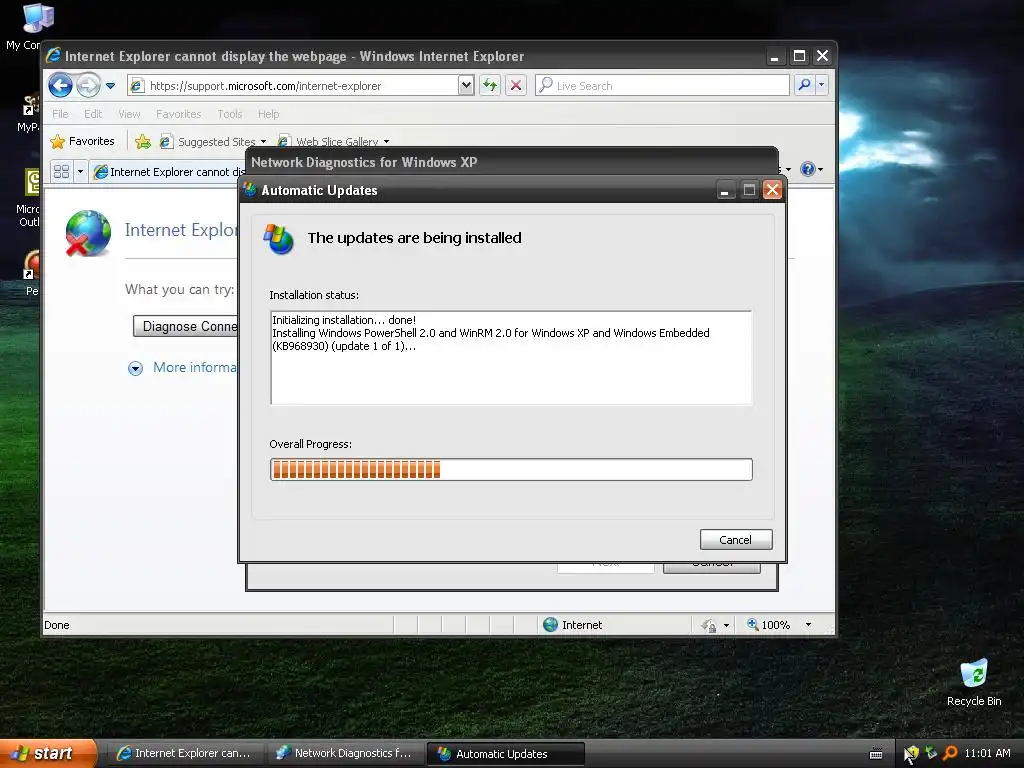This screenshot has width=1024, height=768.
Task: Click the Overall Progress bar
Action: (x=511, y=470)
